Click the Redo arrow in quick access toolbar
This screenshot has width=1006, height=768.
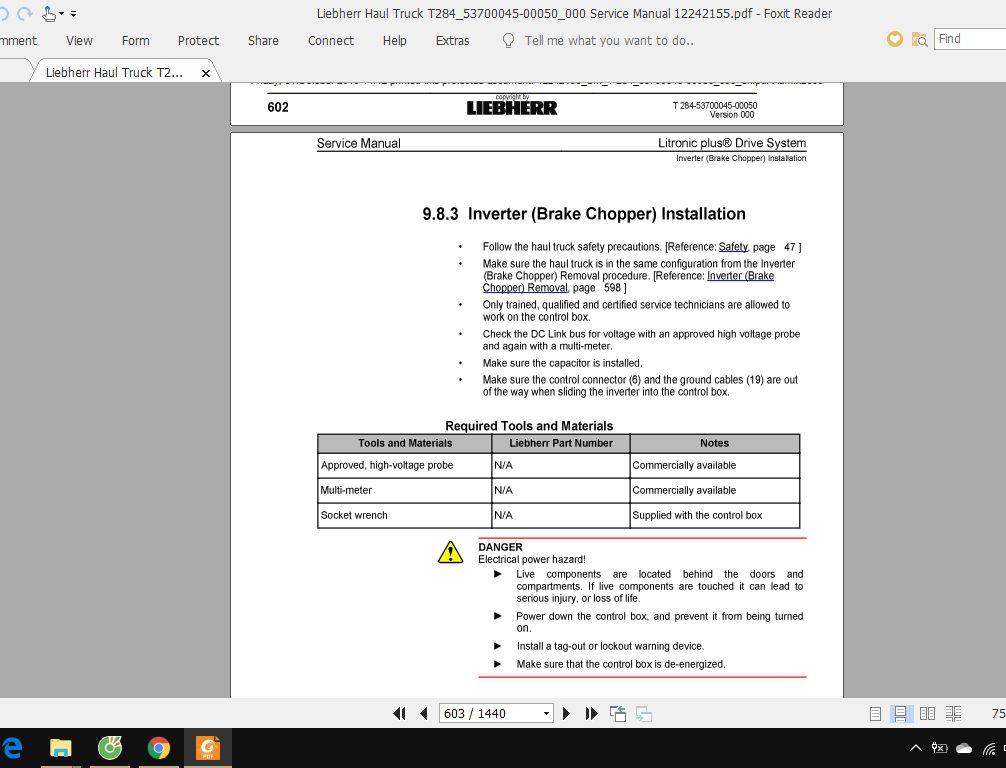click(x=24, y=13)
